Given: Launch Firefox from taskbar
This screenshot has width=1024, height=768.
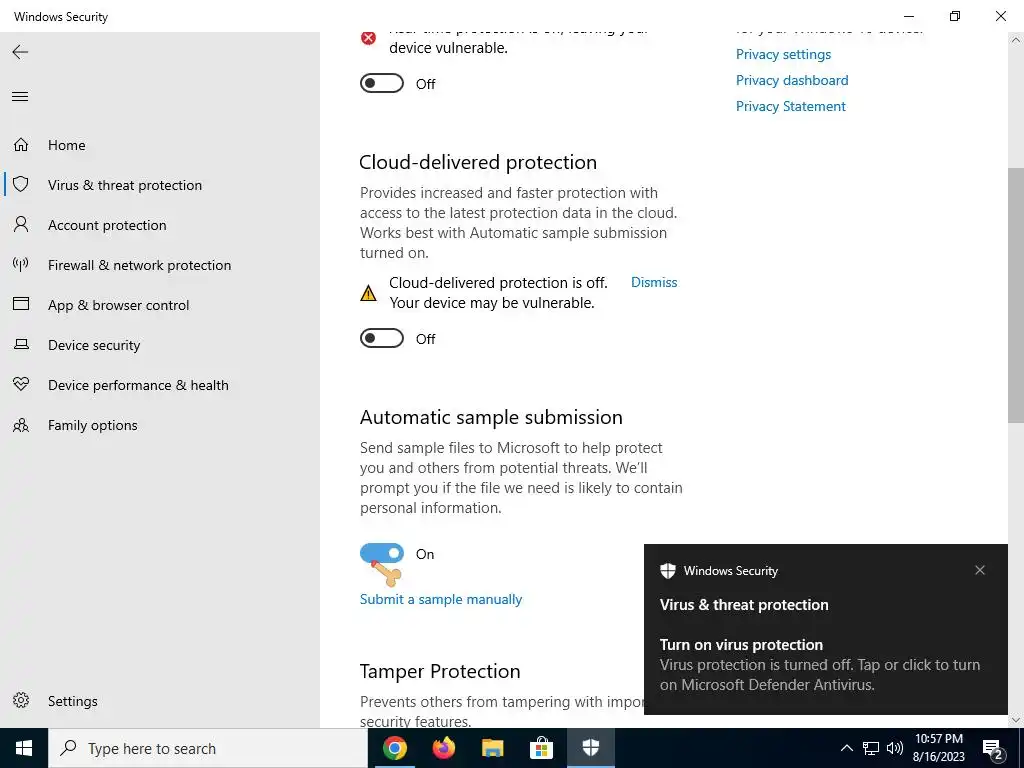Looking at the screenshot, I should 444,748.
